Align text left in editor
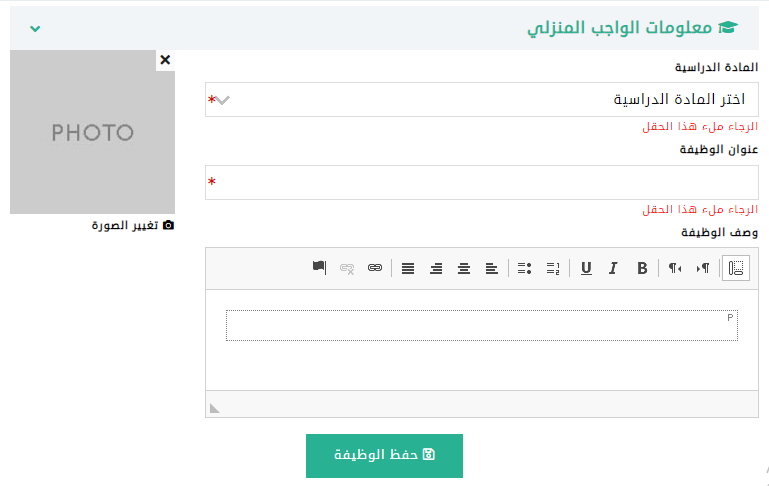Viewport: 769px width, 486px height. 491,268
